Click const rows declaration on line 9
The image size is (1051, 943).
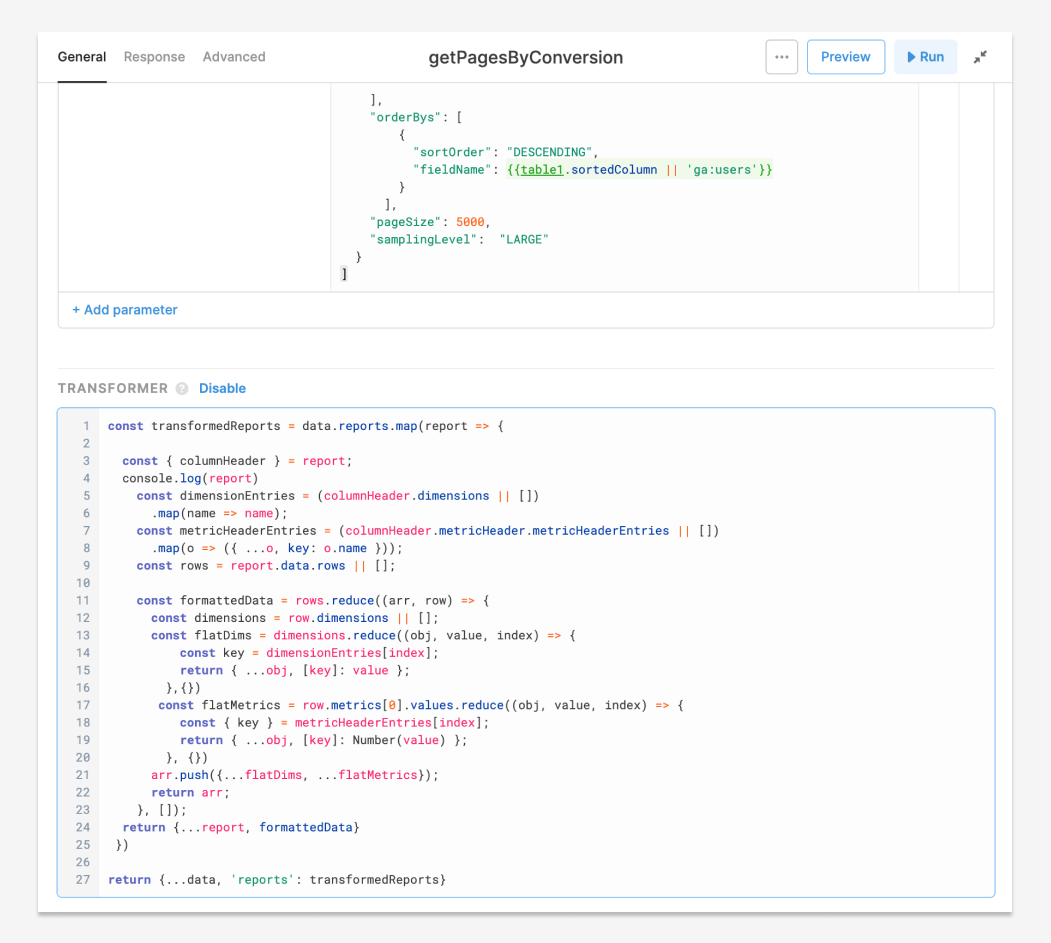pyautogui.click(x=266, y=566)
